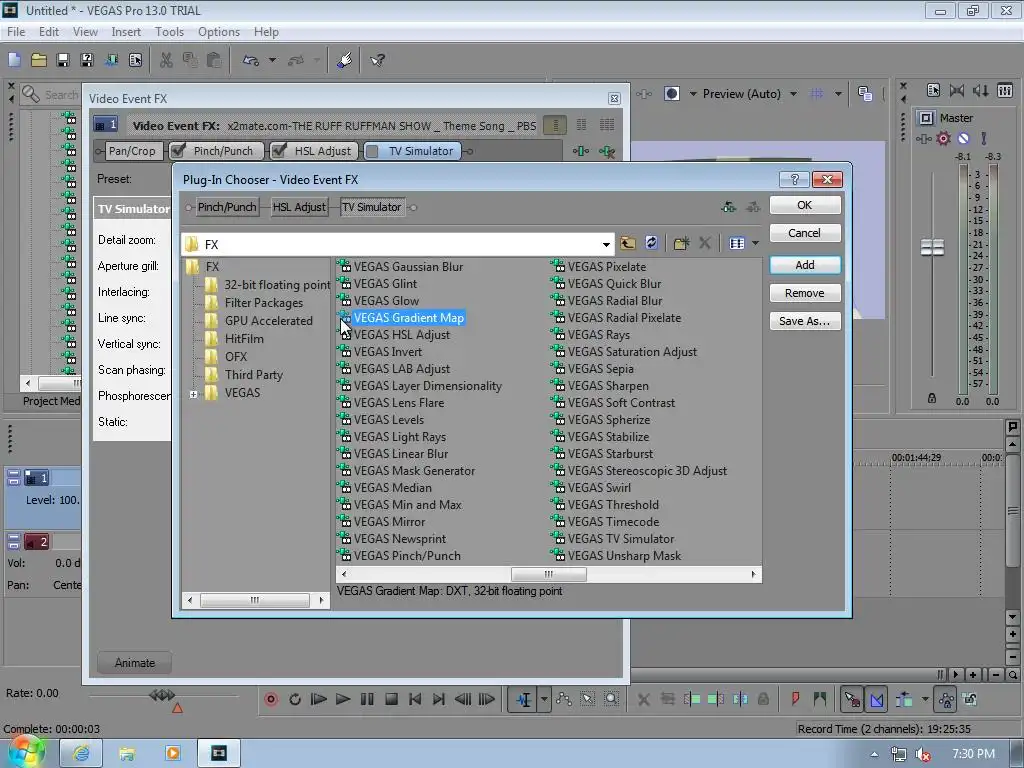Image resolution: width=1024 pixels, height=768 pixels.
Task: Click the Views icon in Plug-In Chooser
Action: (737, 244)
